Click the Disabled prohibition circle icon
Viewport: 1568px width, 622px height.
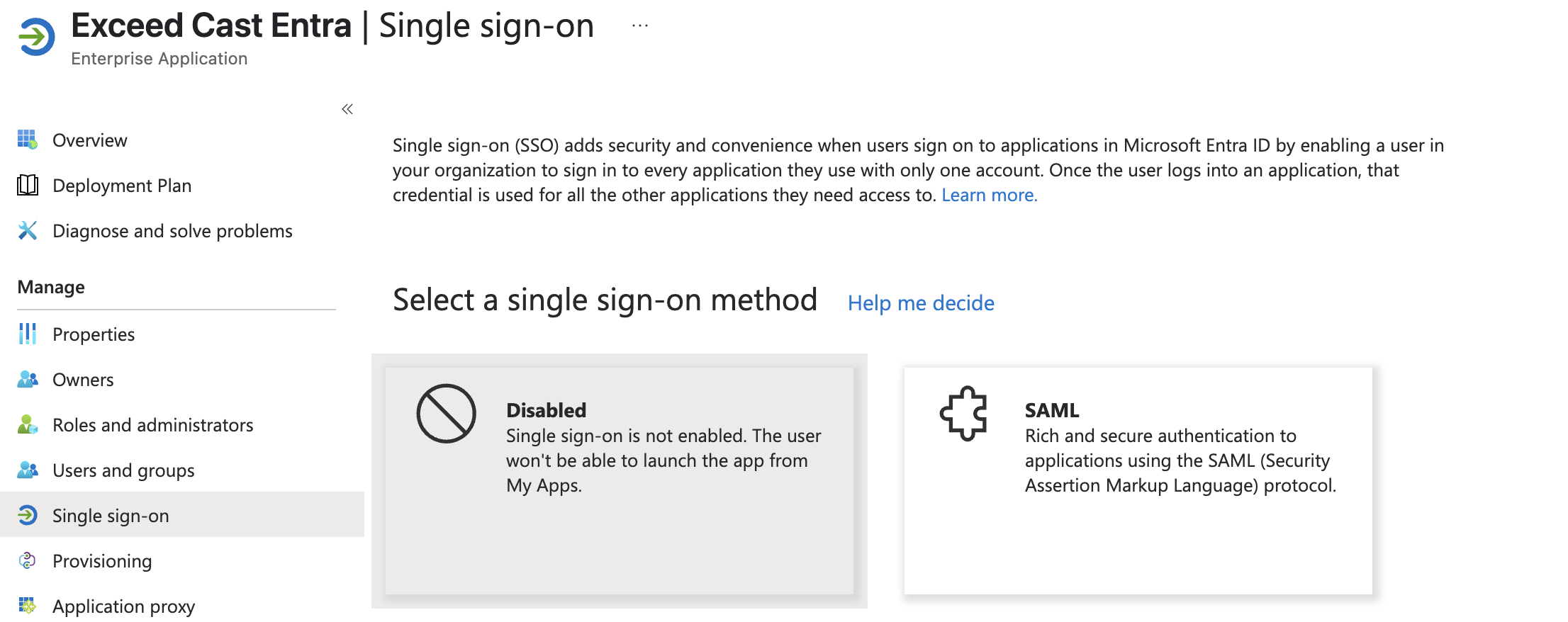coord(446,414)
